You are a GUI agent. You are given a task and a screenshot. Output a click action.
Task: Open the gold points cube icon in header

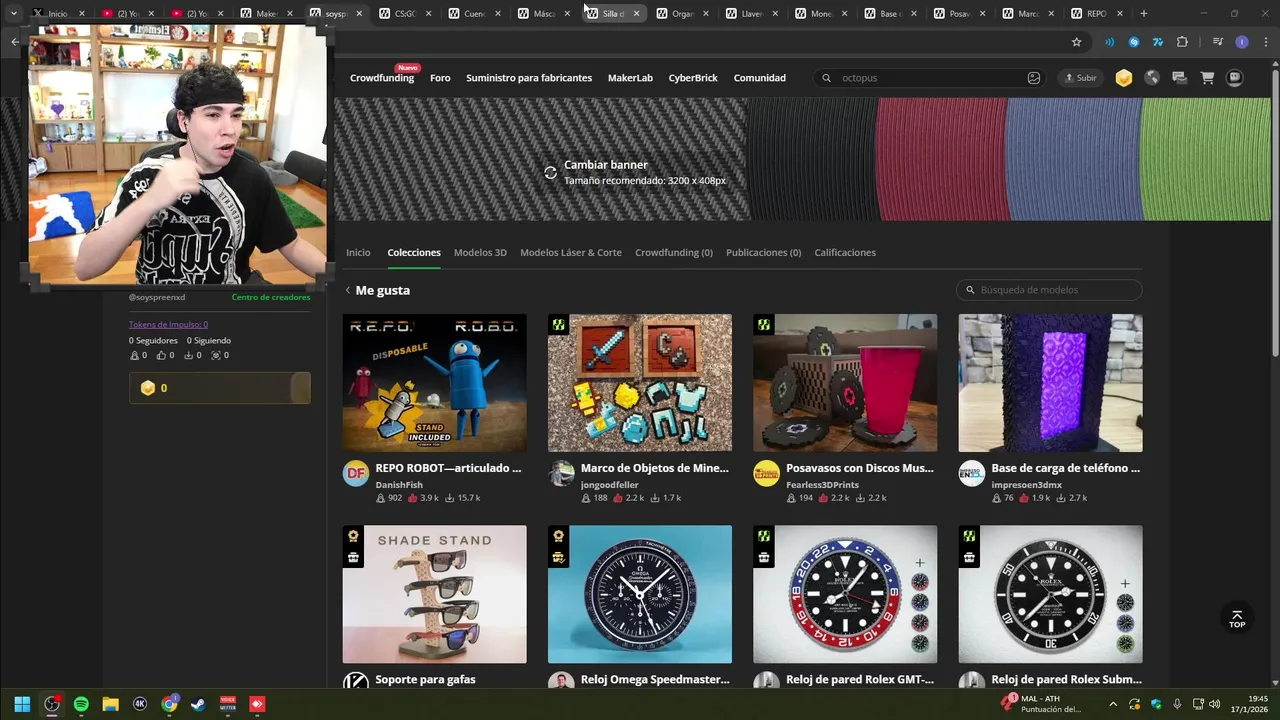1124,78
